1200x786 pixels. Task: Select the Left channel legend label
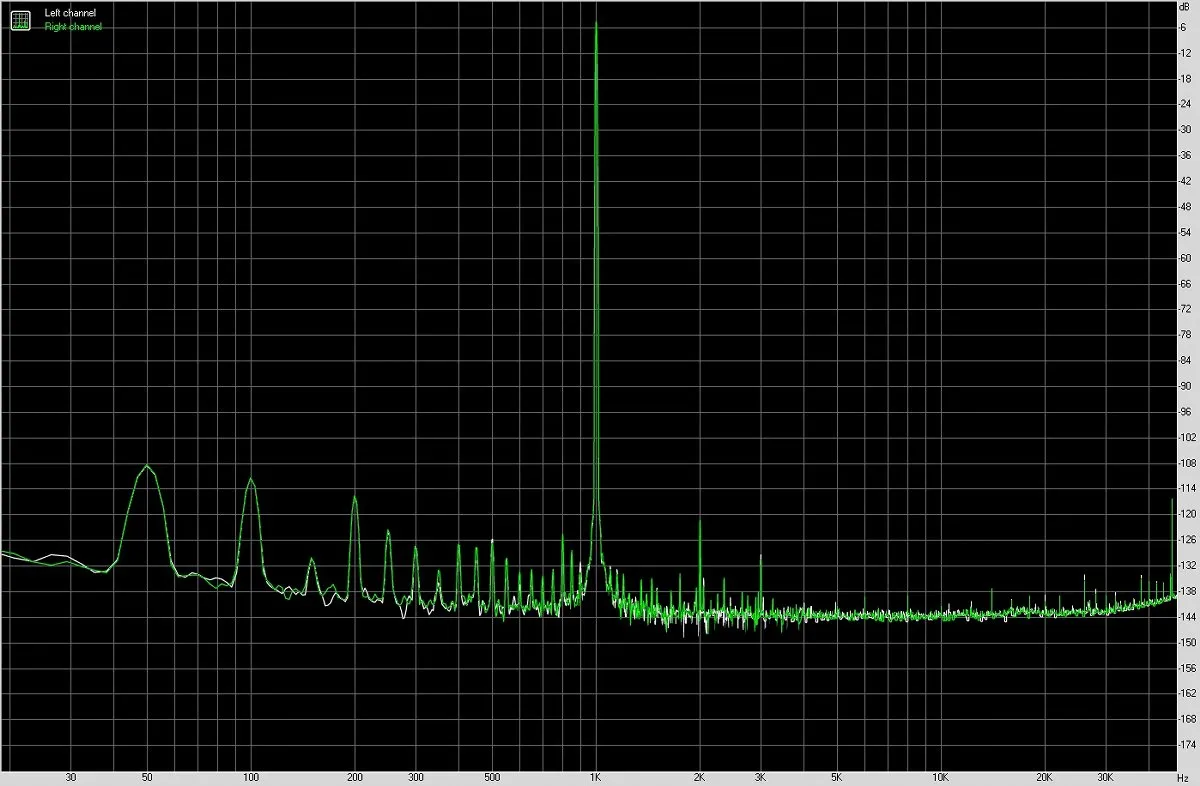[71, 13]
